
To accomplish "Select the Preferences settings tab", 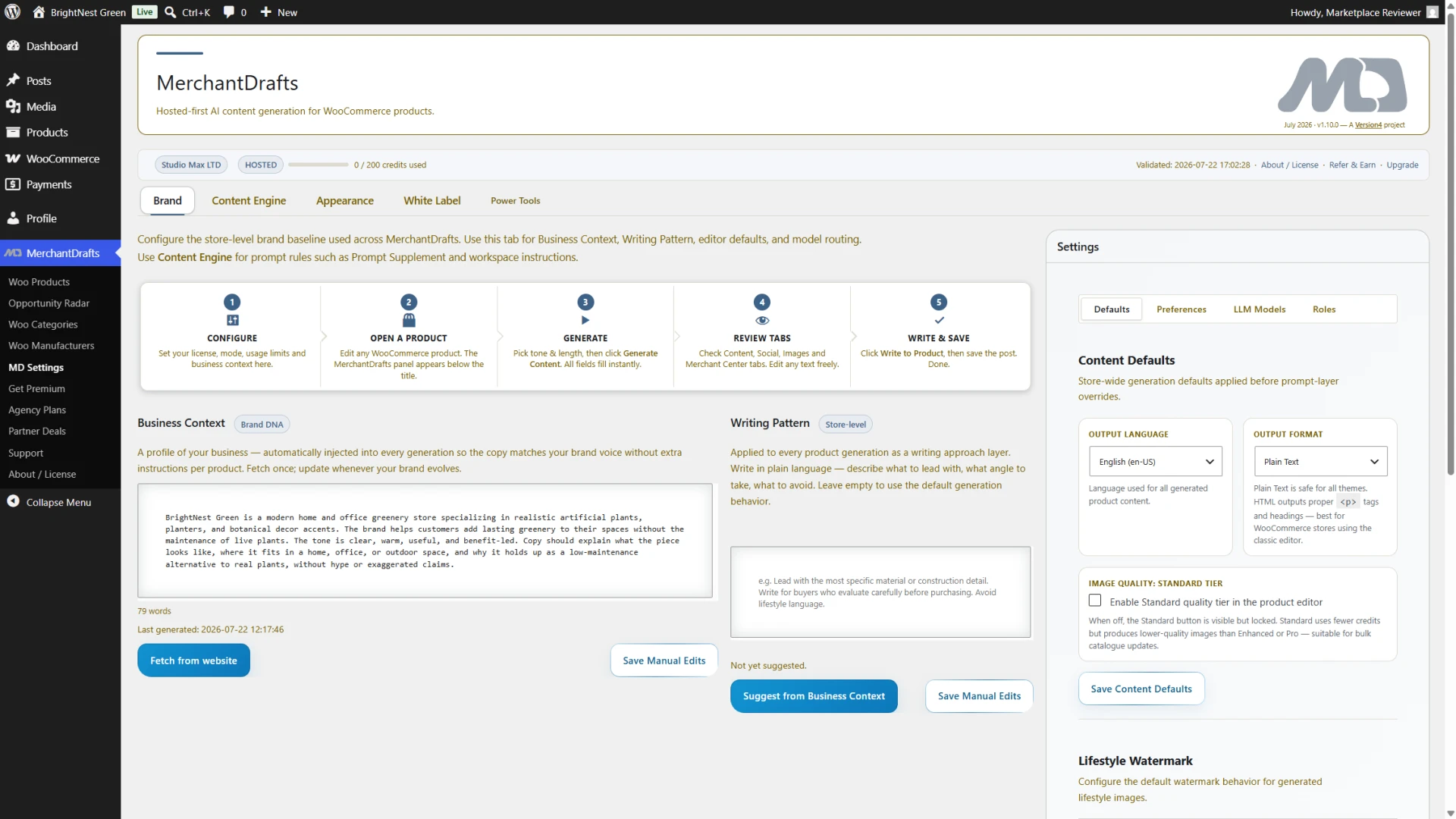I will point(1181,309).
